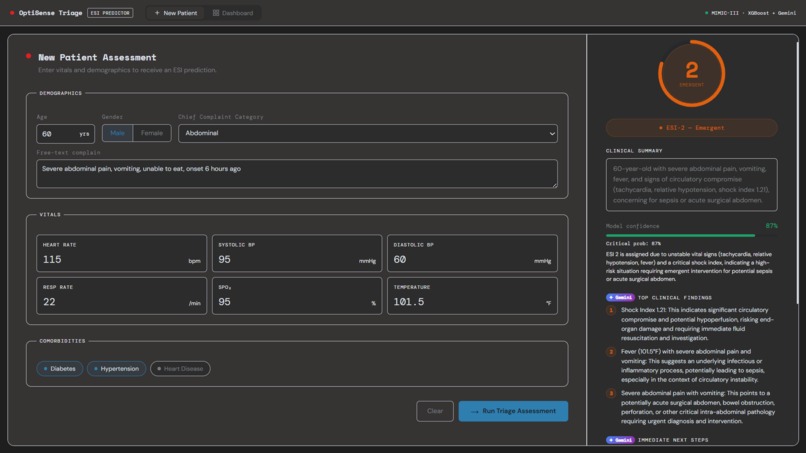Select Male gender option
Image resolution: width=806 pixels, height=453 pixels.
pyautogui.click(x=117, y=133)
